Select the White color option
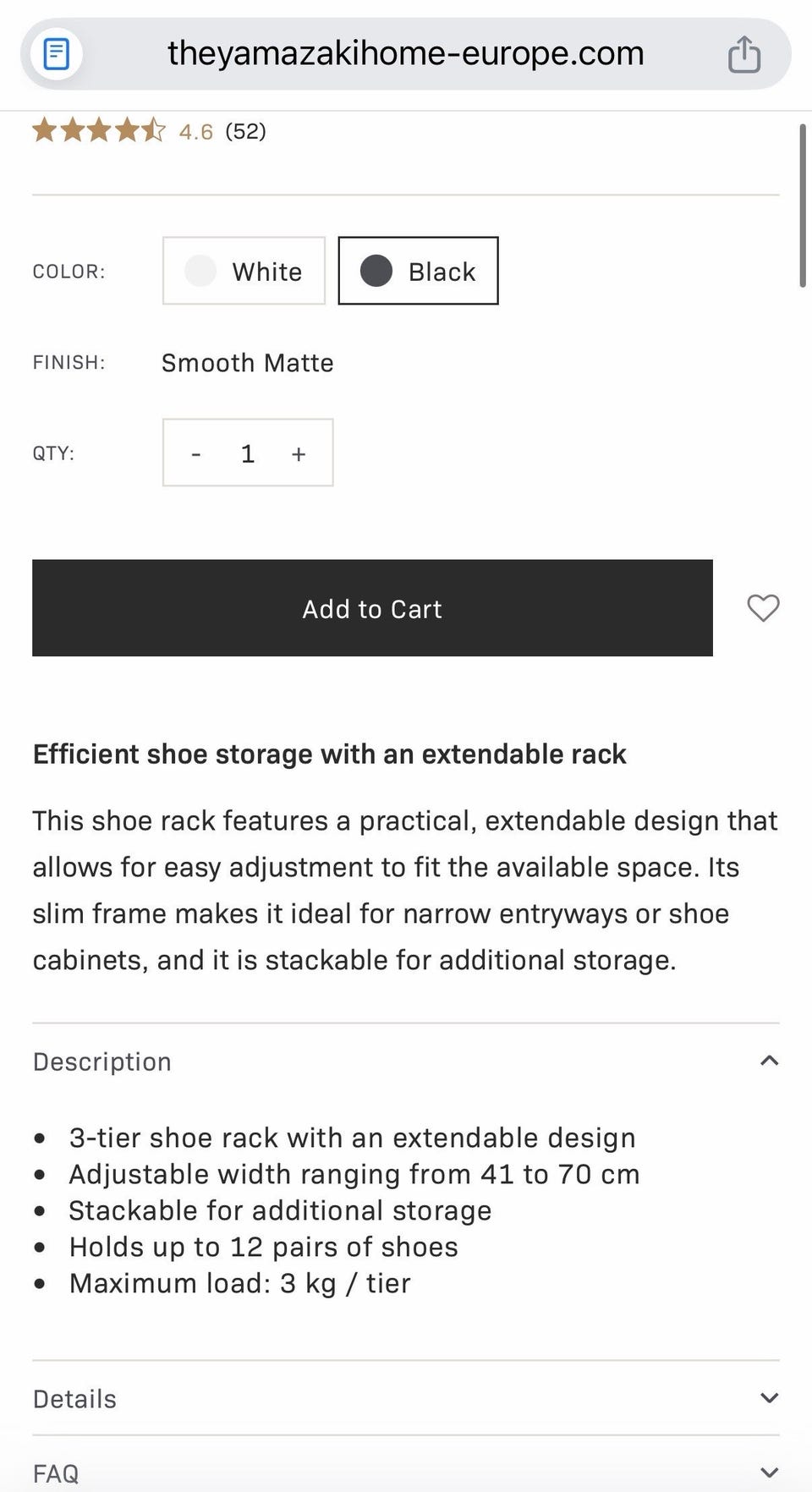Viewport: 812px width, 1492px height. point(244,272)
